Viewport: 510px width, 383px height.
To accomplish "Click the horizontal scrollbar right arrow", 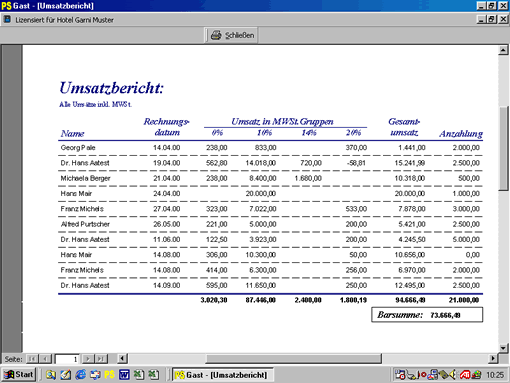I will pyautogui.click(x=493, y=359).
